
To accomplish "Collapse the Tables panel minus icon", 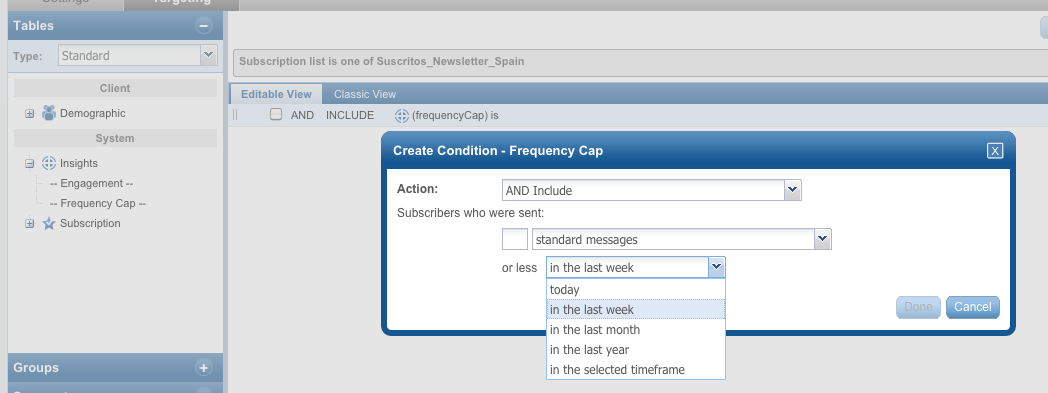I will tap(203, 26).
